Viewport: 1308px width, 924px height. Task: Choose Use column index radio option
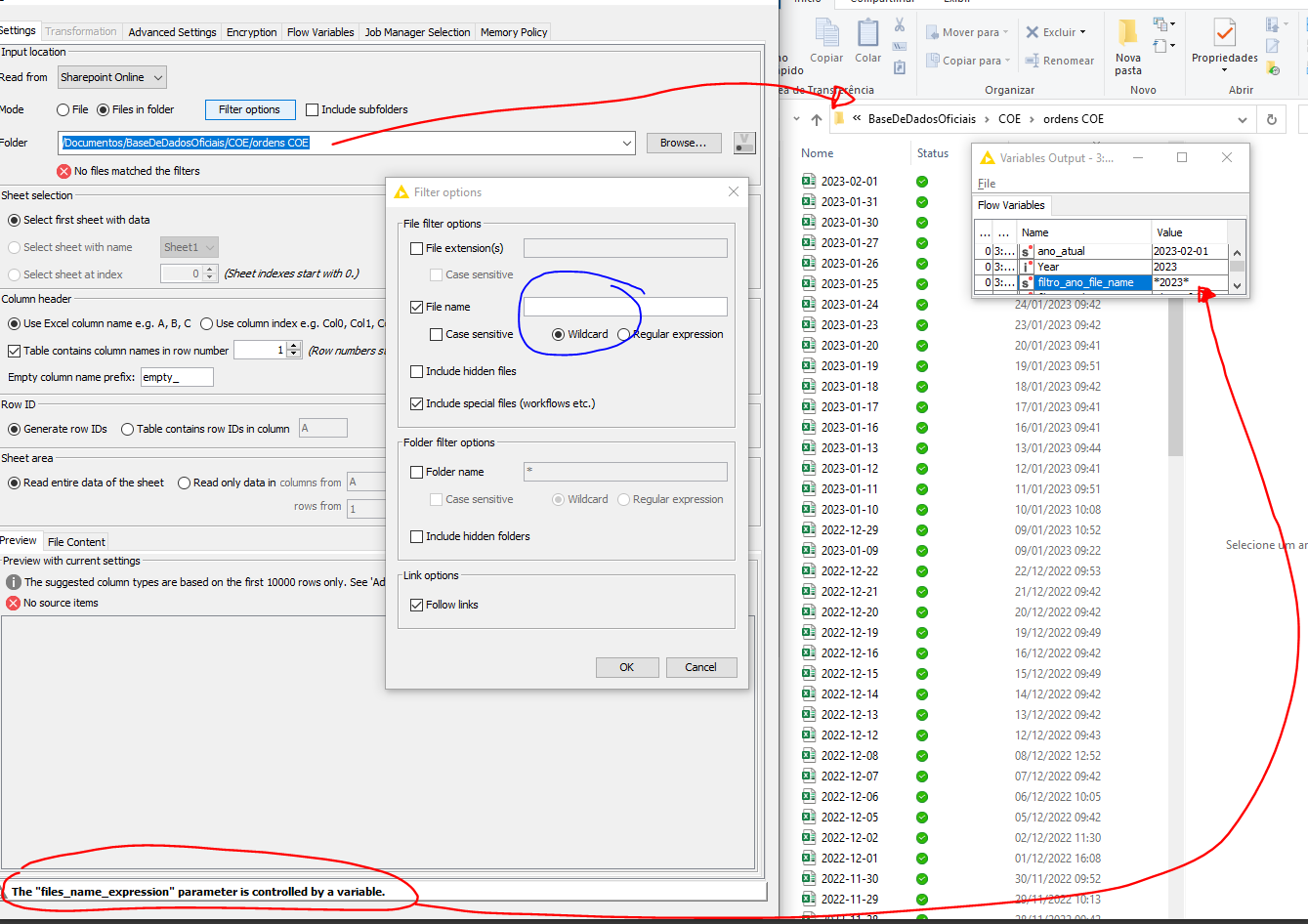click(206, 323)
